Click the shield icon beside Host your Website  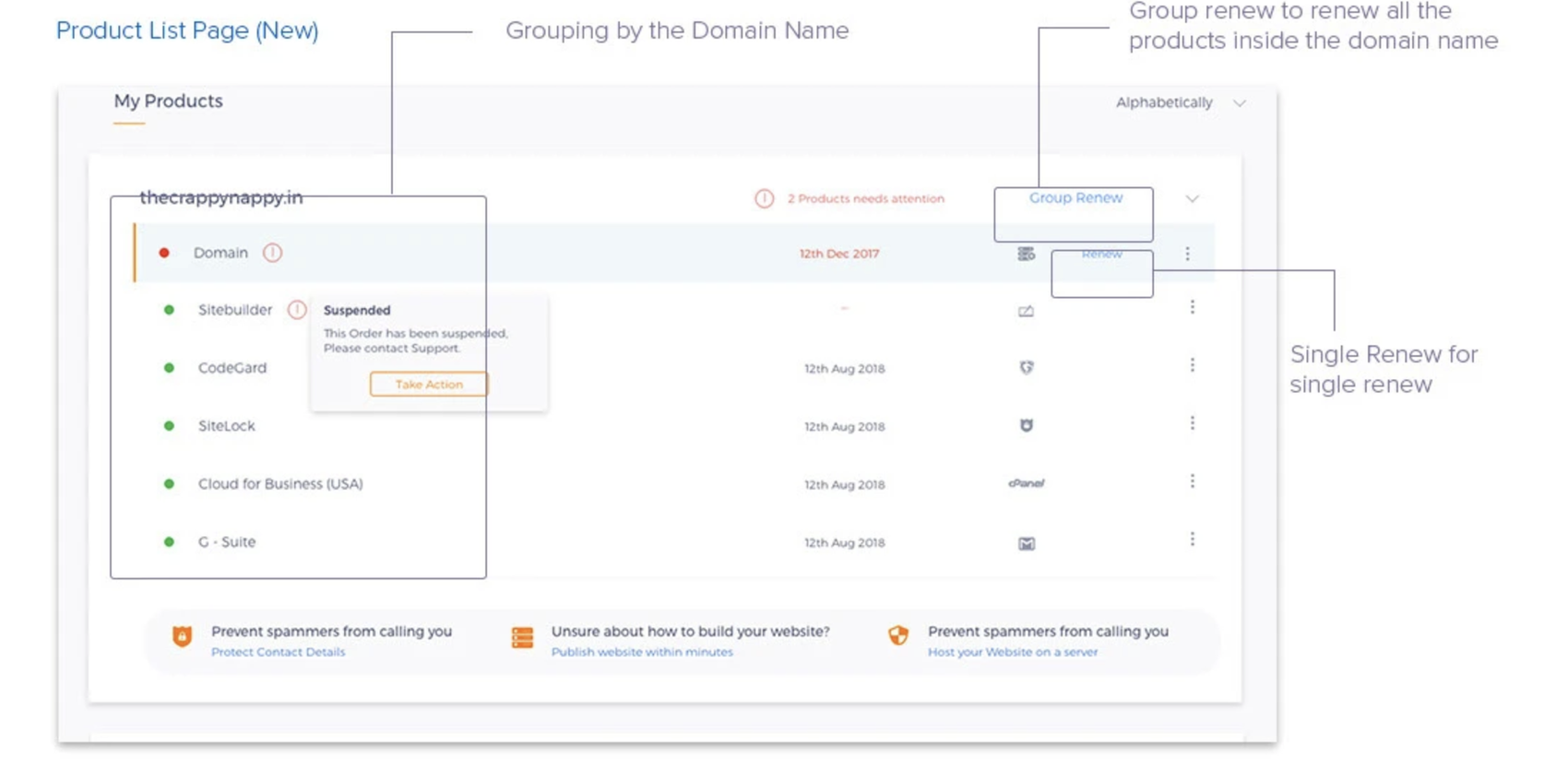[898, 635]
